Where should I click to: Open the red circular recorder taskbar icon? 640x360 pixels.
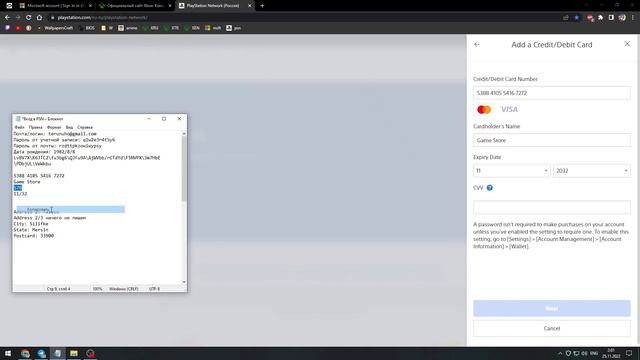coord(90,353)
